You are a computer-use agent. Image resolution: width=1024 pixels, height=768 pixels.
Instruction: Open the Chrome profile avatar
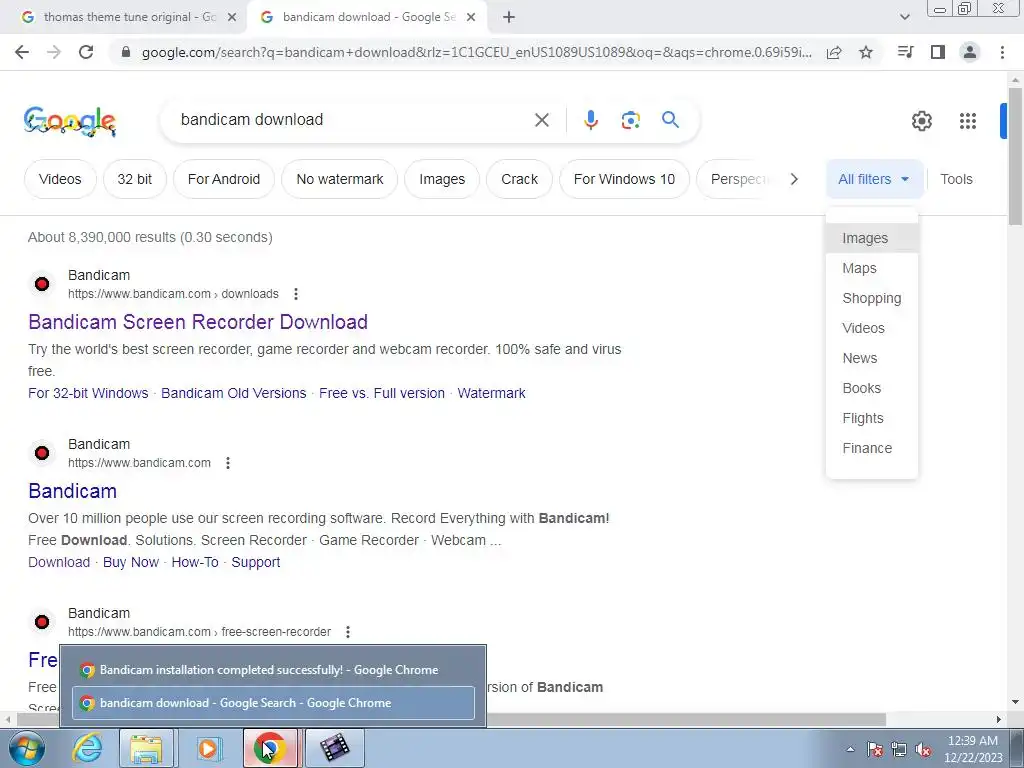970,52
